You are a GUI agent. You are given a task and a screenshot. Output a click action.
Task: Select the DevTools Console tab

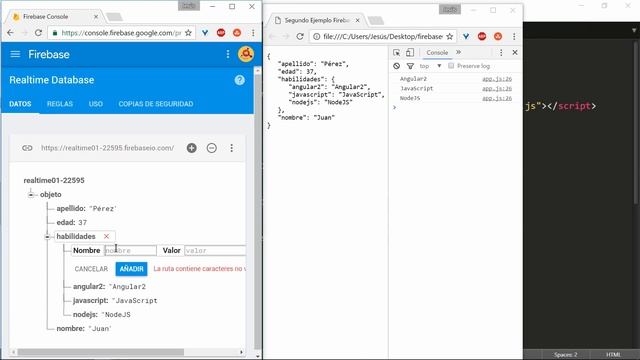point(437,53)
